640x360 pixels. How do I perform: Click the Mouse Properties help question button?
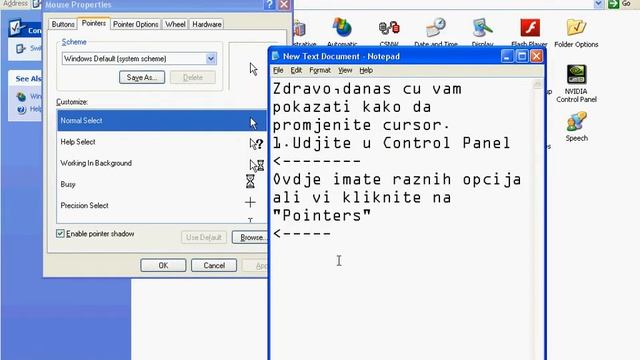269,4
